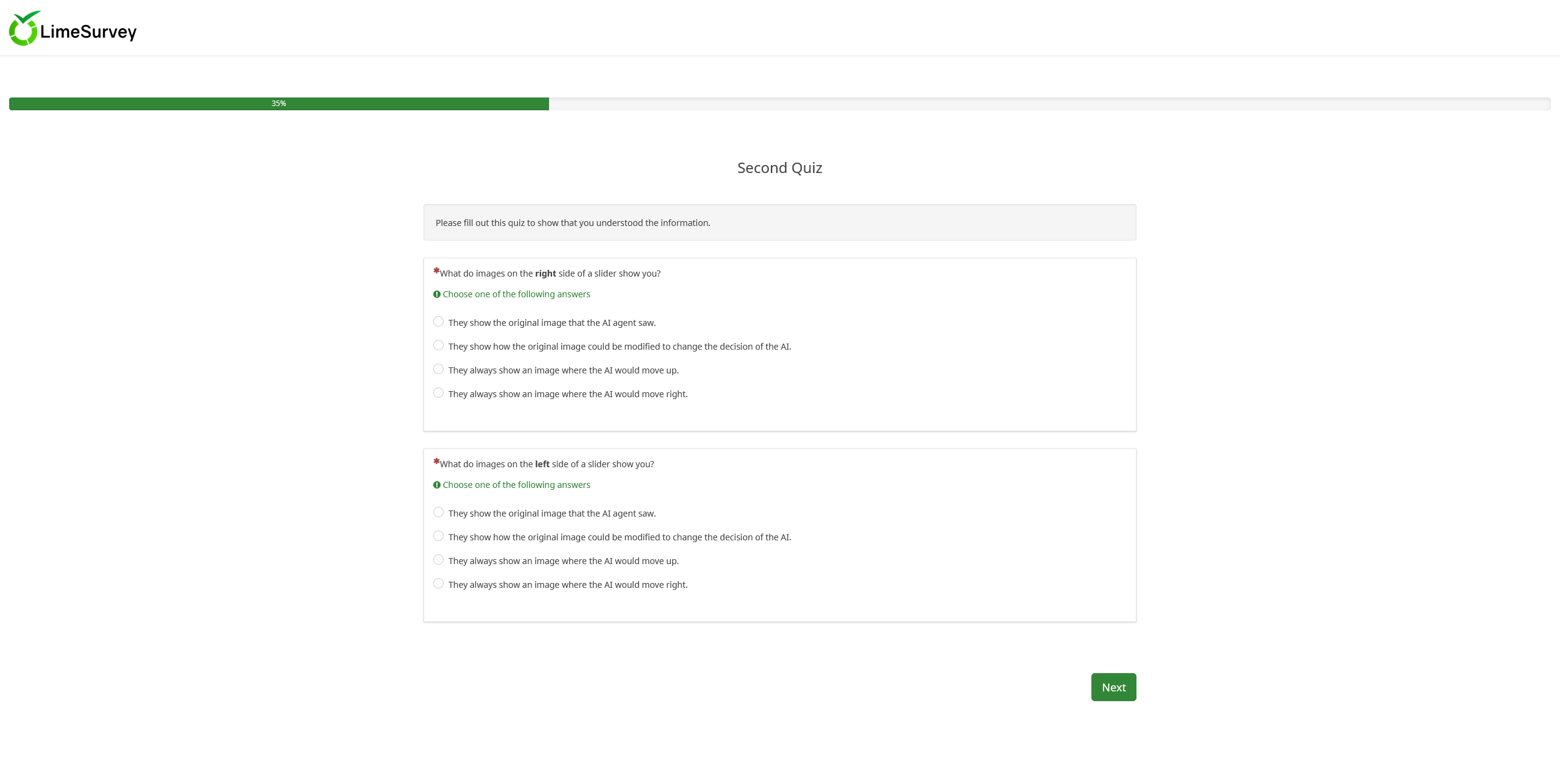Viewport: 1560px width, 784px height.
Task: Select 'modified to change decision' for left-side question
Action: (438, 536)
